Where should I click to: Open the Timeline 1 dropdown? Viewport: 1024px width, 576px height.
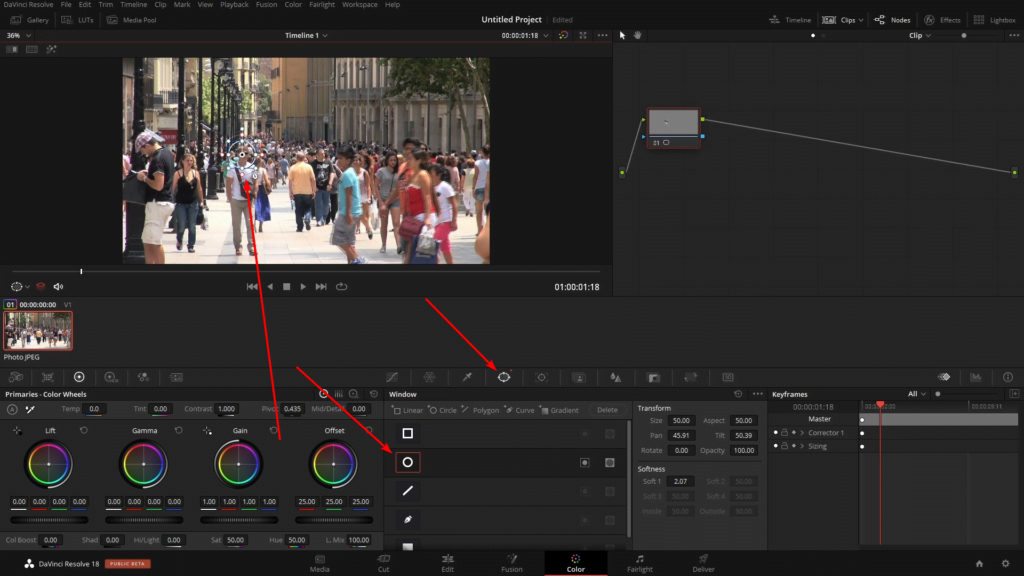click(310, 34)
